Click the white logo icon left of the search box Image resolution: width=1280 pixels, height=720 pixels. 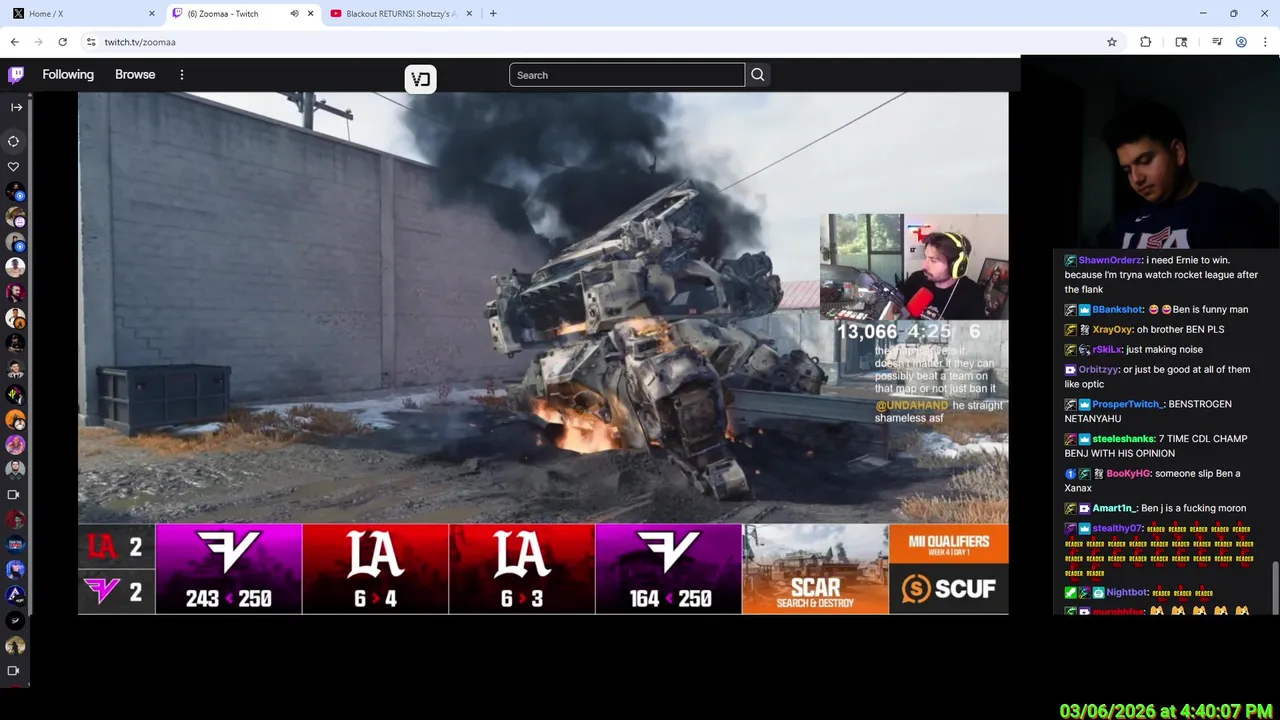point(421,79)
